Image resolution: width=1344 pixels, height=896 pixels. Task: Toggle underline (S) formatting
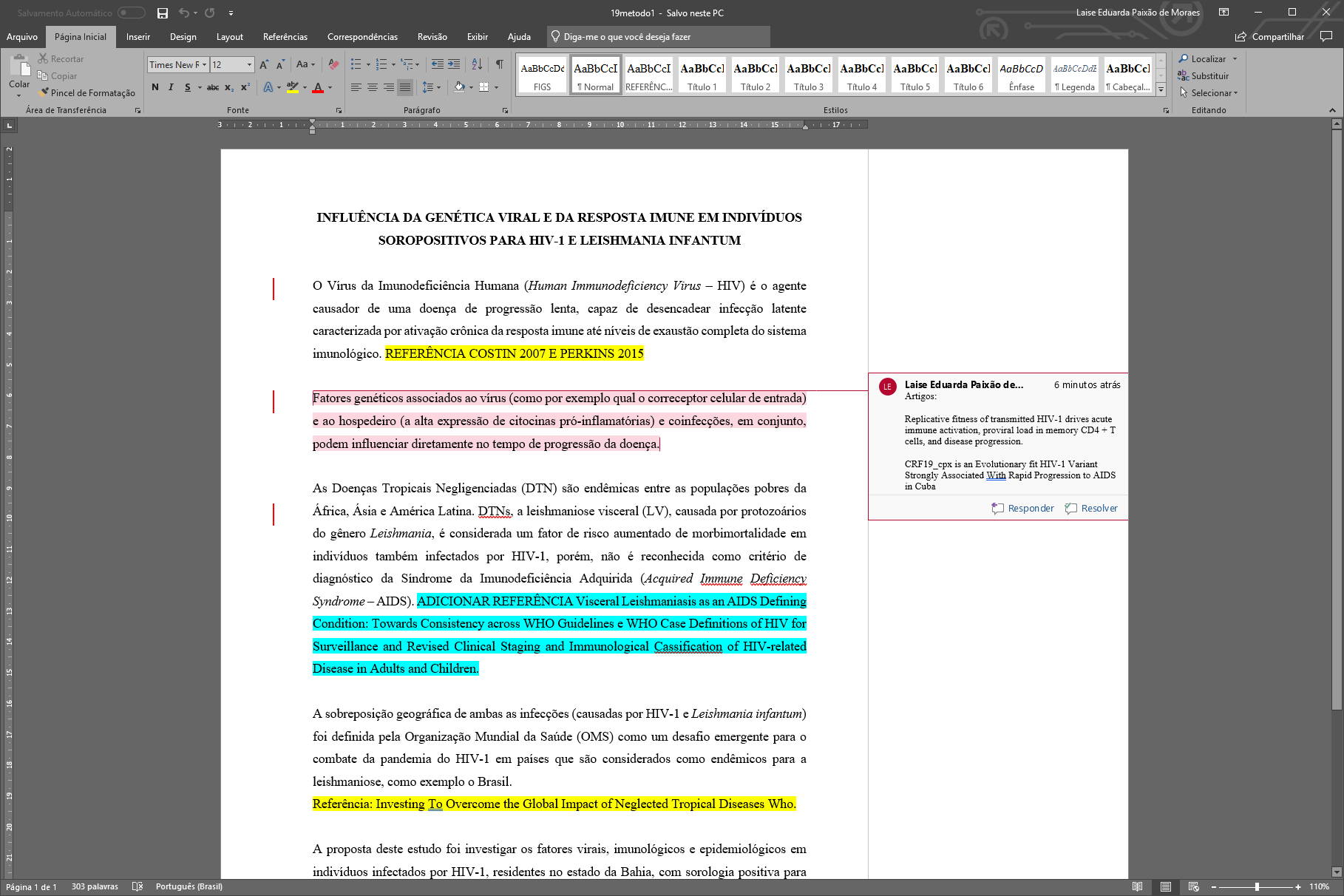click(x=188, y=87)
